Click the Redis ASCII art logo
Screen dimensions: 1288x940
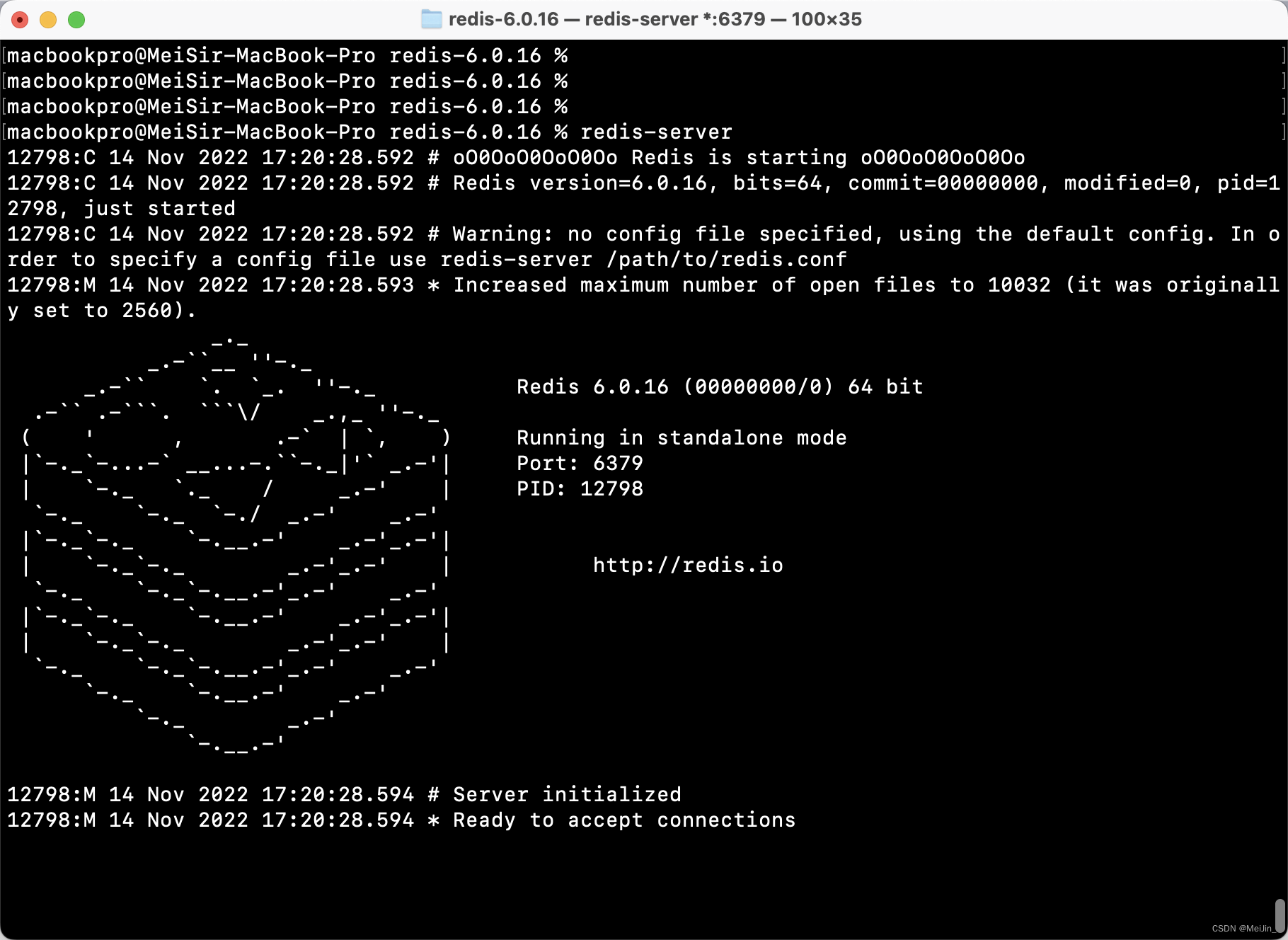(236, 545)
